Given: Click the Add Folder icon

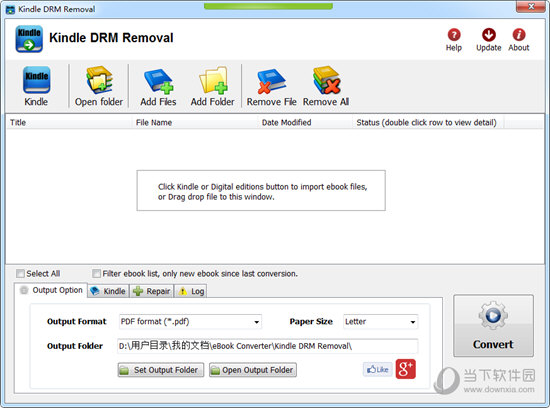Looking at the screenshot, I should pos(213,80).
